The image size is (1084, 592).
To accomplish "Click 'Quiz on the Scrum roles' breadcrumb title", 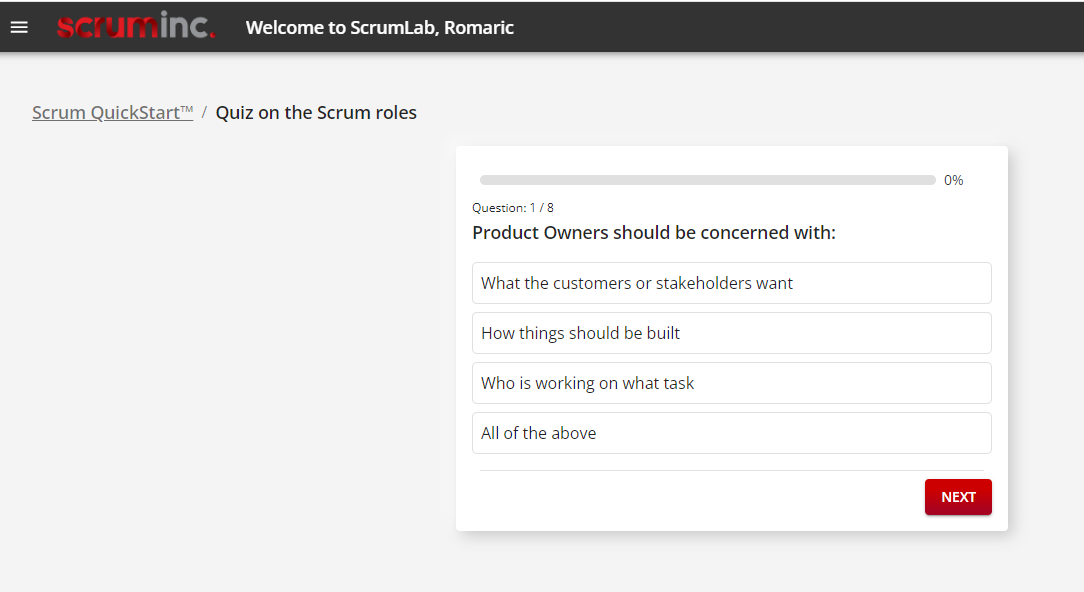I will coord(316,113).
